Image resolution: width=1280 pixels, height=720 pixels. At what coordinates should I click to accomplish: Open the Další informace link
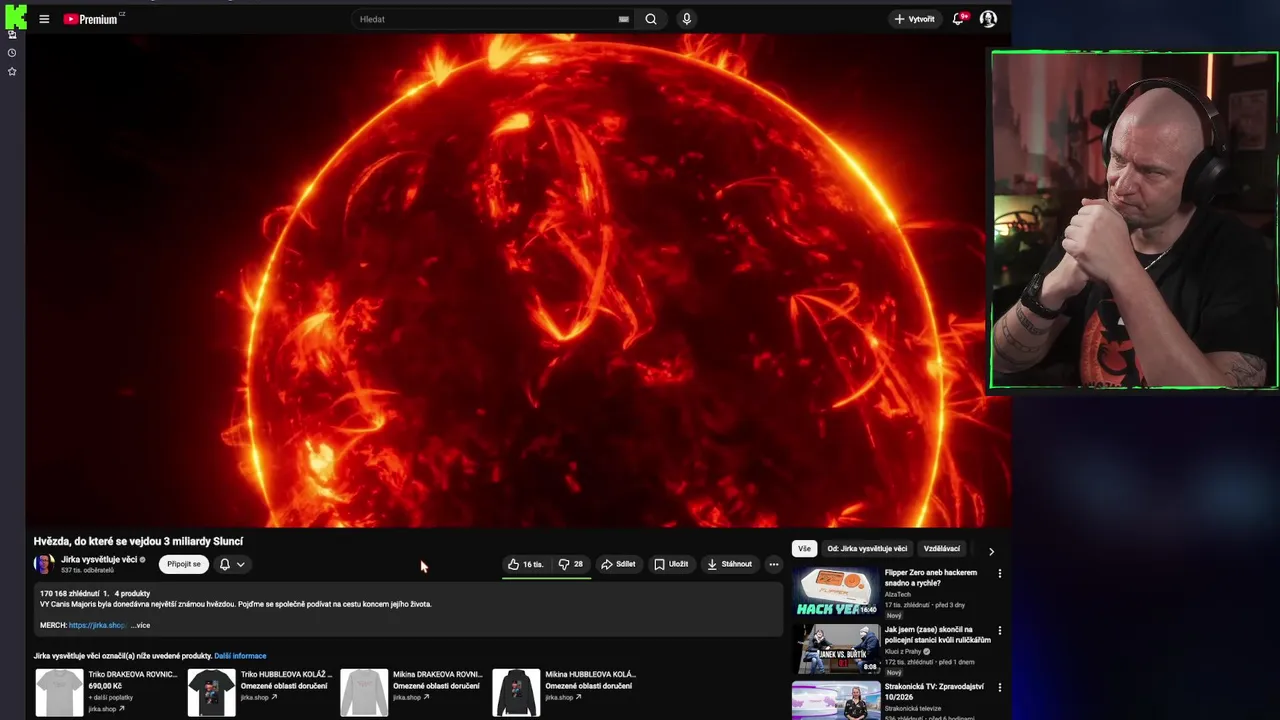[240, 656]
